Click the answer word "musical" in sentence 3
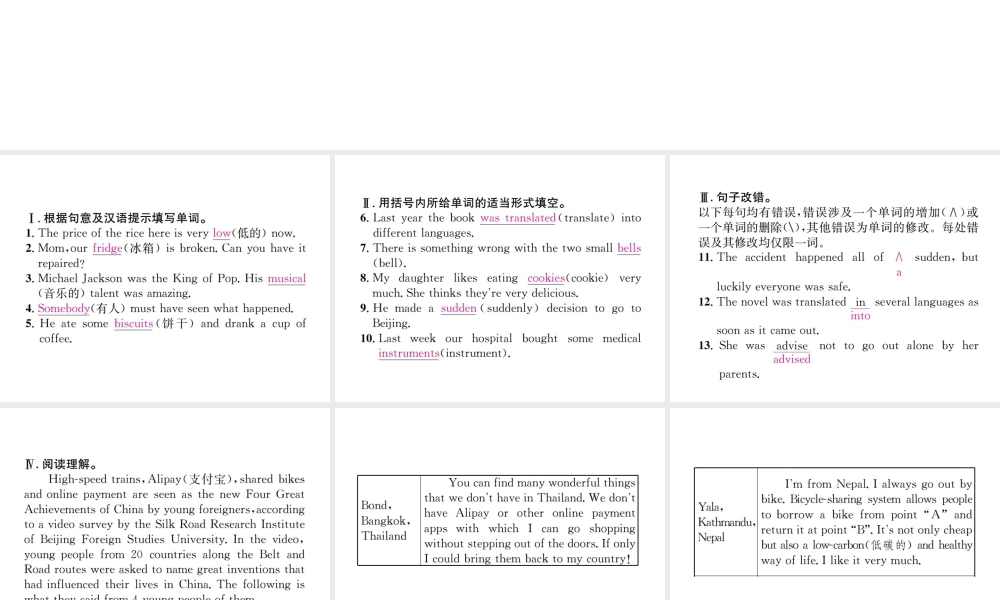This screenshot has height=600, width=1000. [286, 279]
